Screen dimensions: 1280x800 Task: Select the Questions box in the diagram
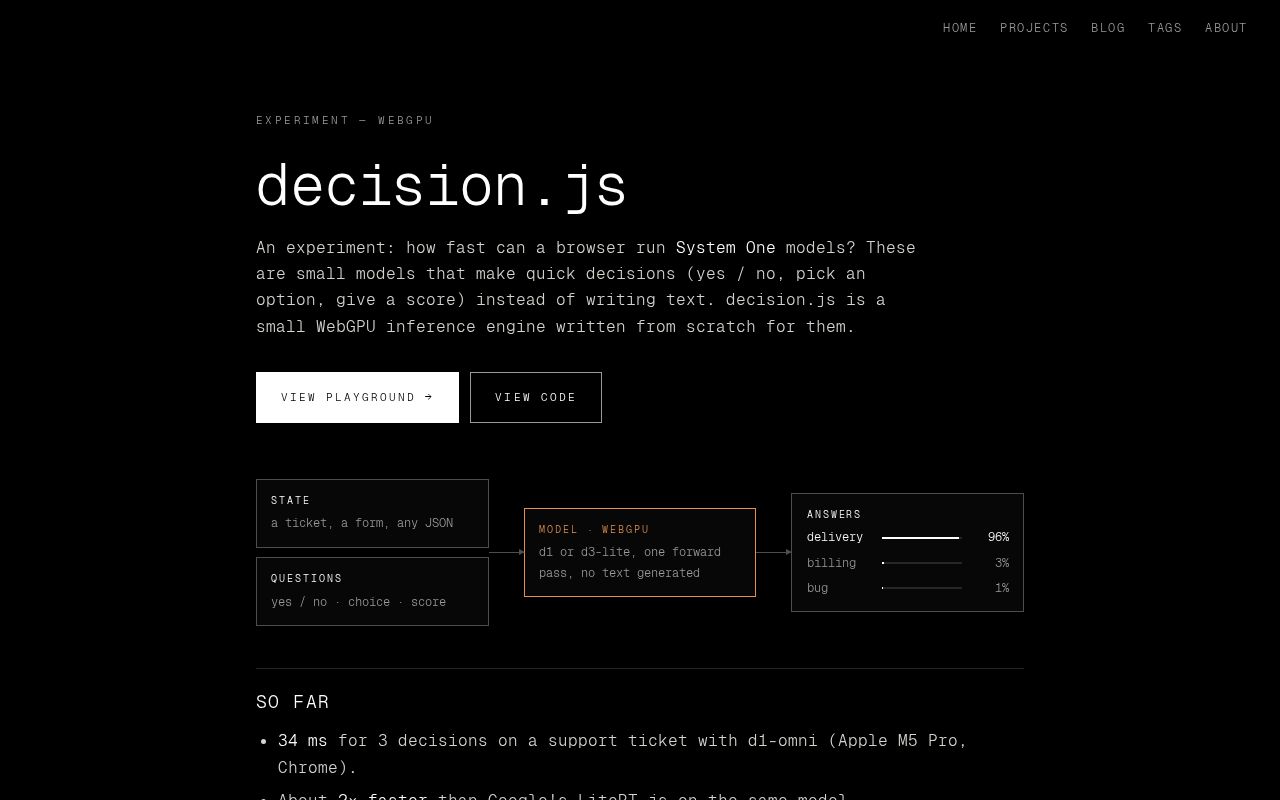pos(372,591)
